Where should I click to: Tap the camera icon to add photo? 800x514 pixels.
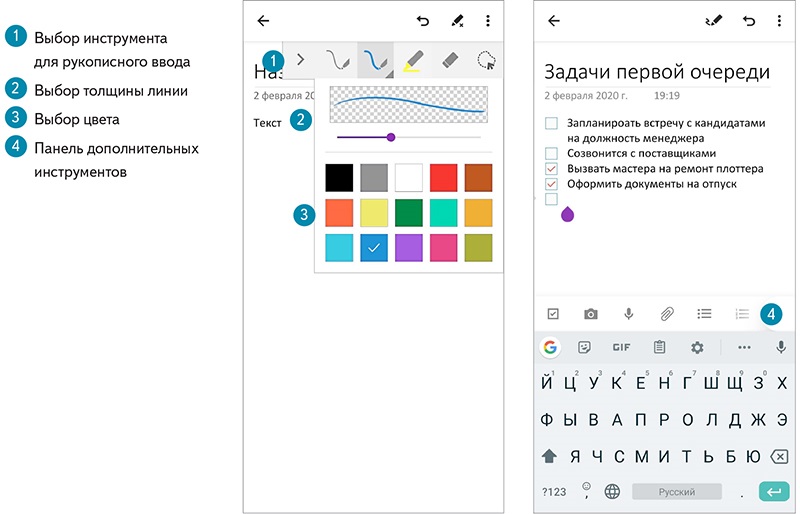[591, 314]
